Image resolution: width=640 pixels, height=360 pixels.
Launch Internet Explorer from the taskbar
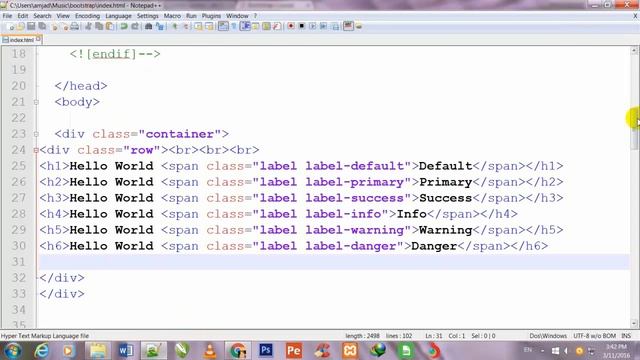click(x=42, y=351)
